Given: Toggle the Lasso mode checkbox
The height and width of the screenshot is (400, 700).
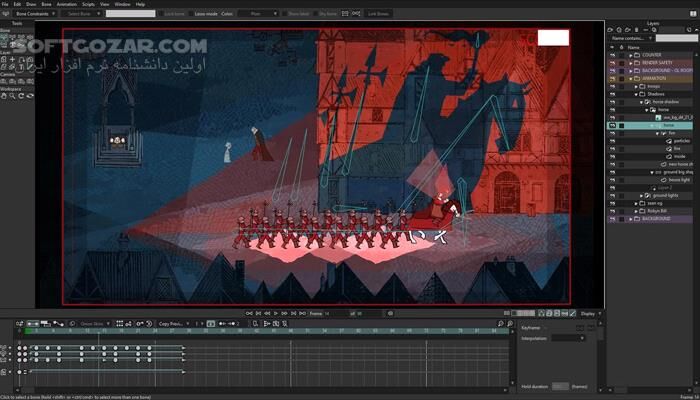Looking at the screenshot, I should 192,14.
